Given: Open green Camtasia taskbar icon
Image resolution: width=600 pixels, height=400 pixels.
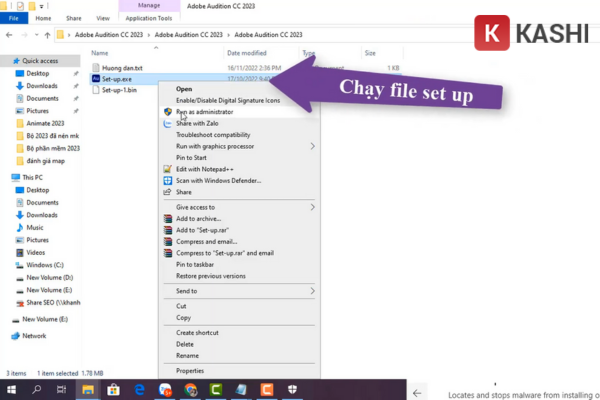Looking at the screenshot, I should tap(216, 390).
